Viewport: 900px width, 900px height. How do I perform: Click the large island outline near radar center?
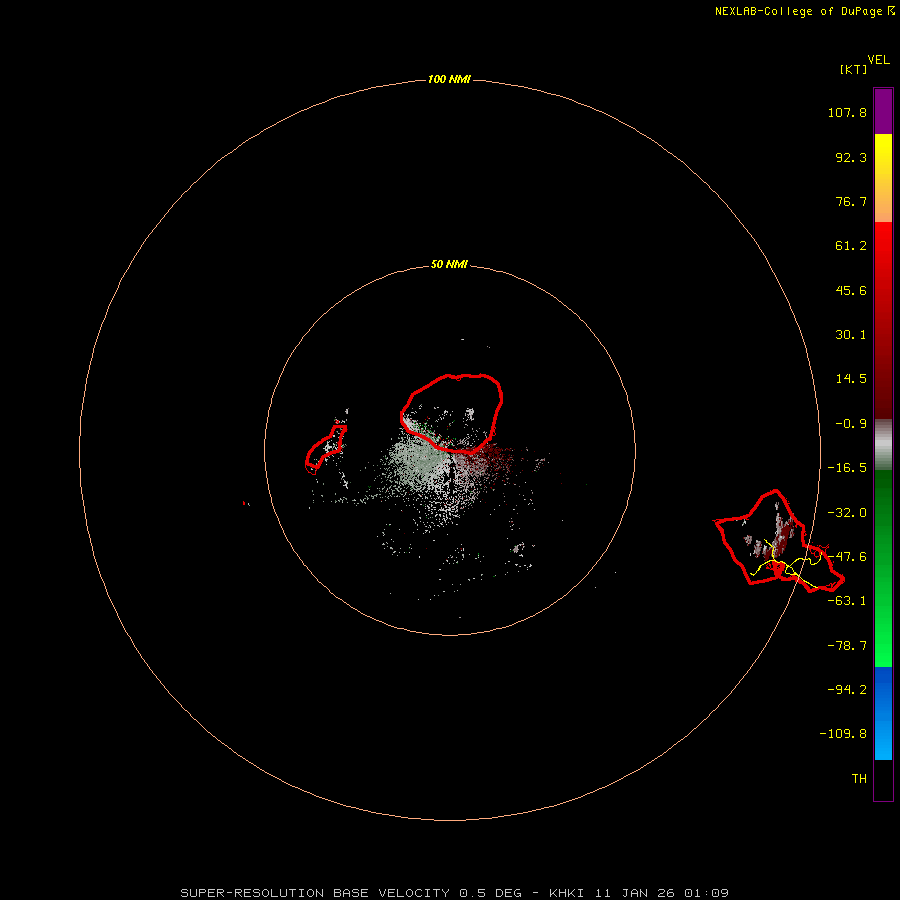452,413
